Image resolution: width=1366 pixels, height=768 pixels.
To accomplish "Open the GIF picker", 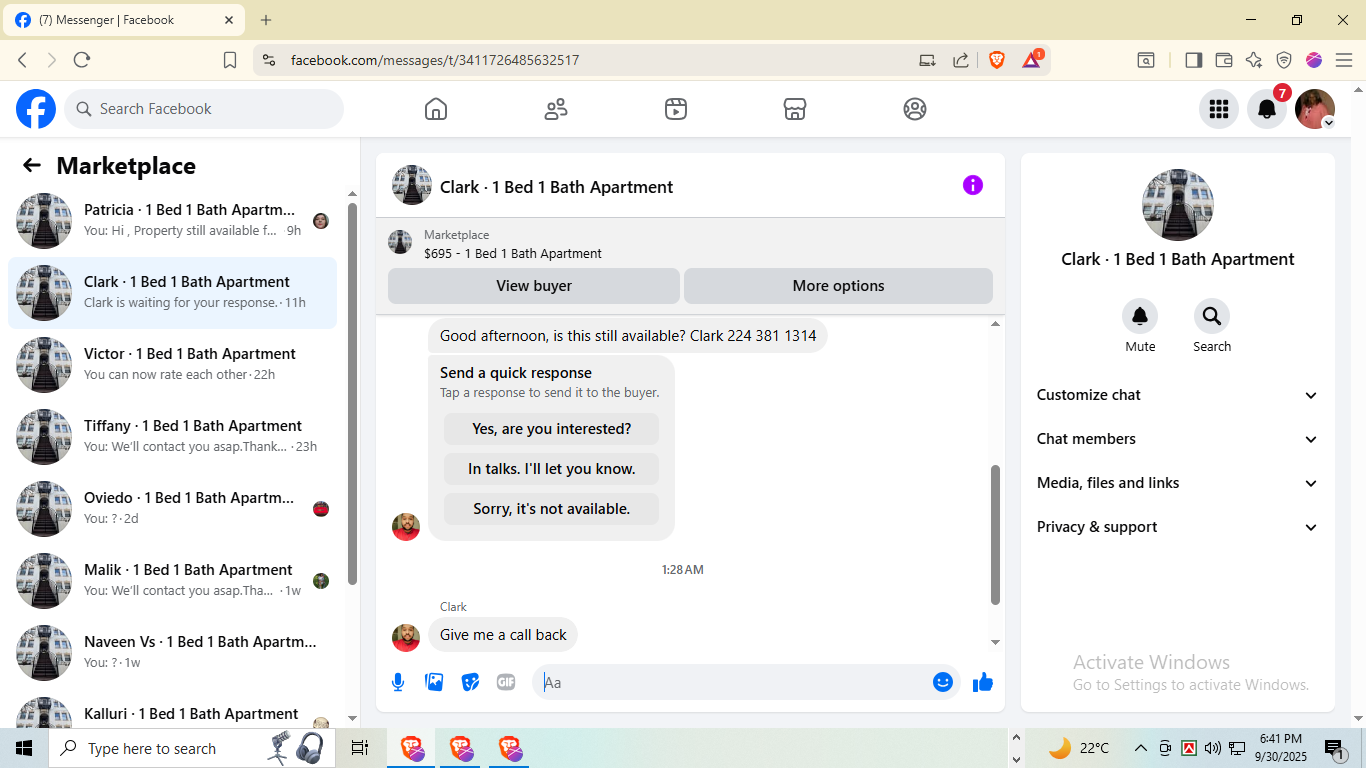I will pos(506,682).
